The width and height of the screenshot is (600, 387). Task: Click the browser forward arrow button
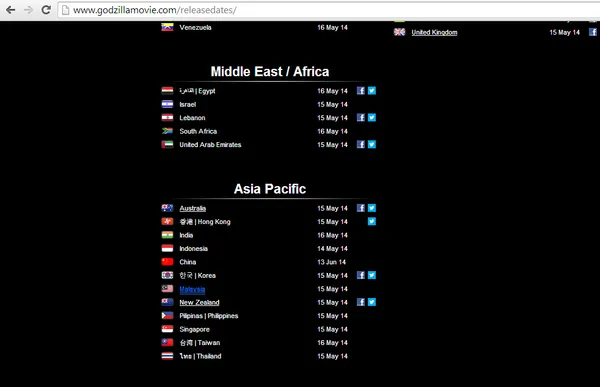click(x=28, y=10)
